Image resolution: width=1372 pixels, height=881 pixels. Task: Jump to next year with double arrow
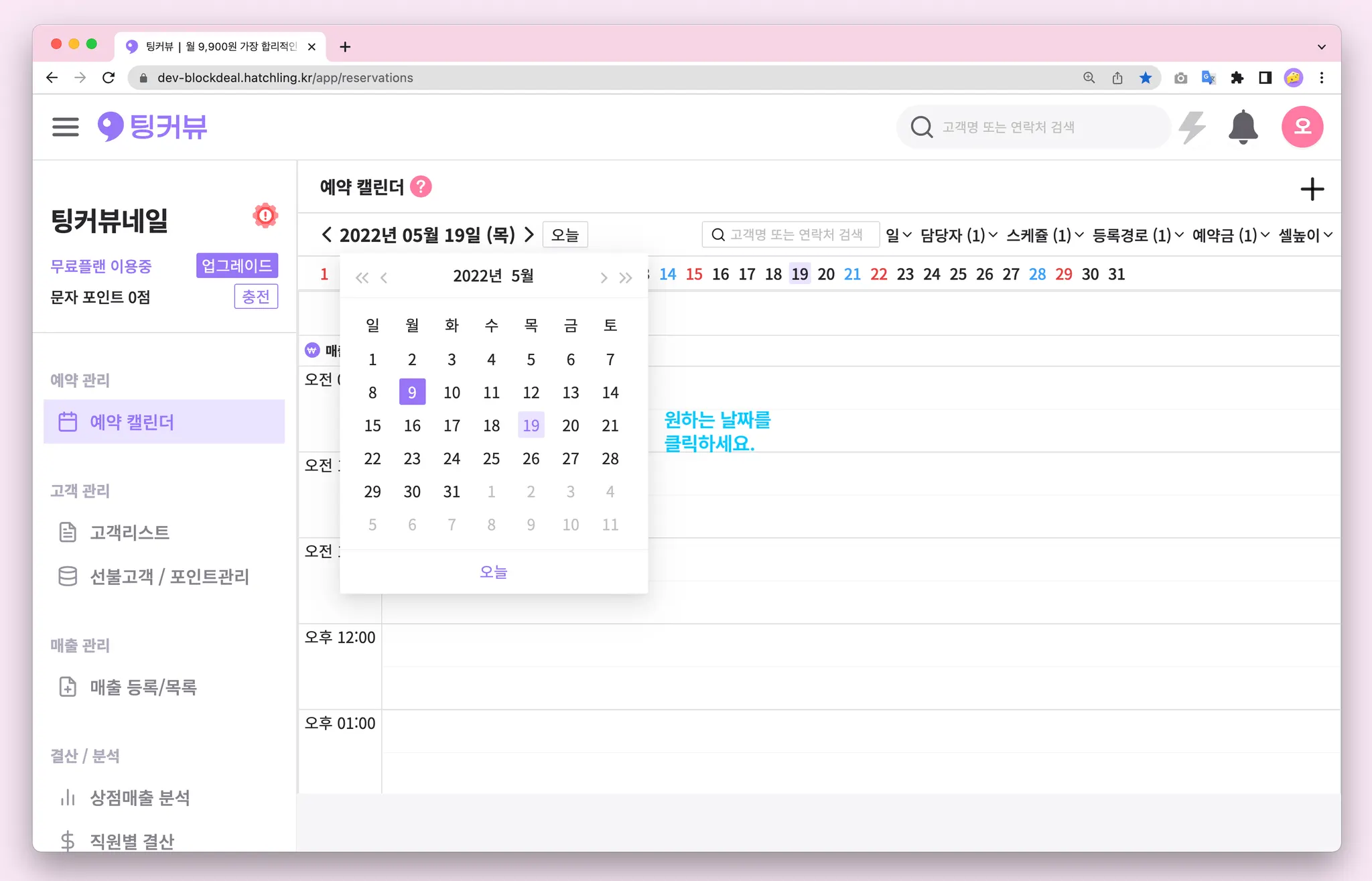click(x=626, y=277)
